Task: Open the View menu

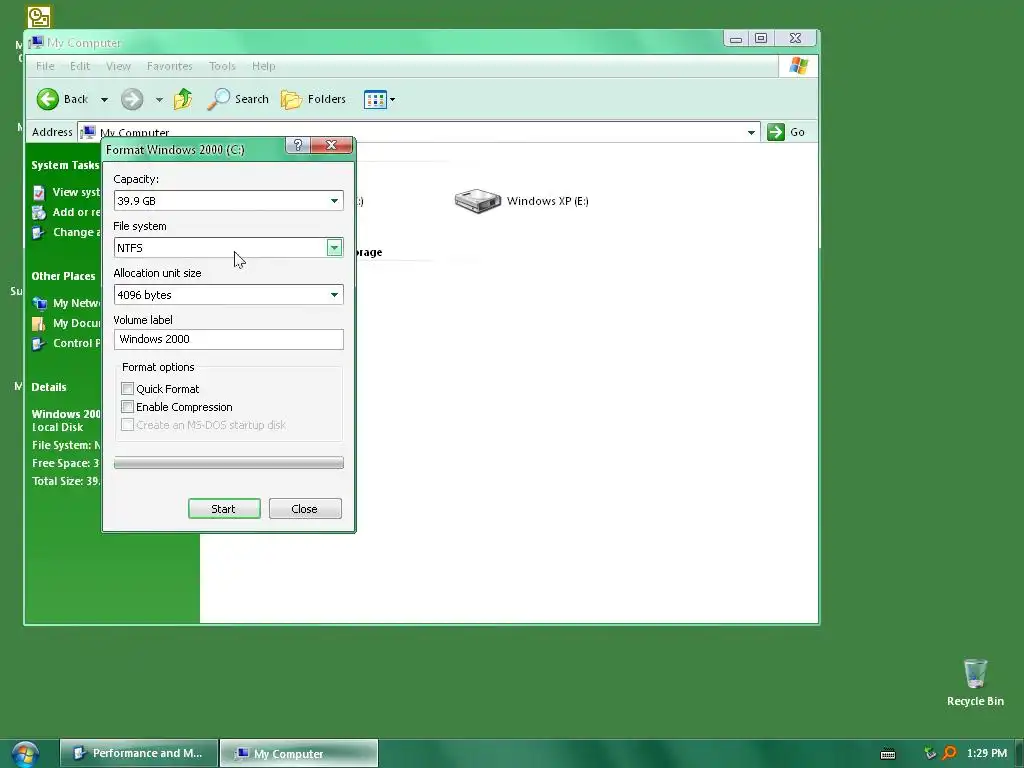Action: [x=118, y=66]
